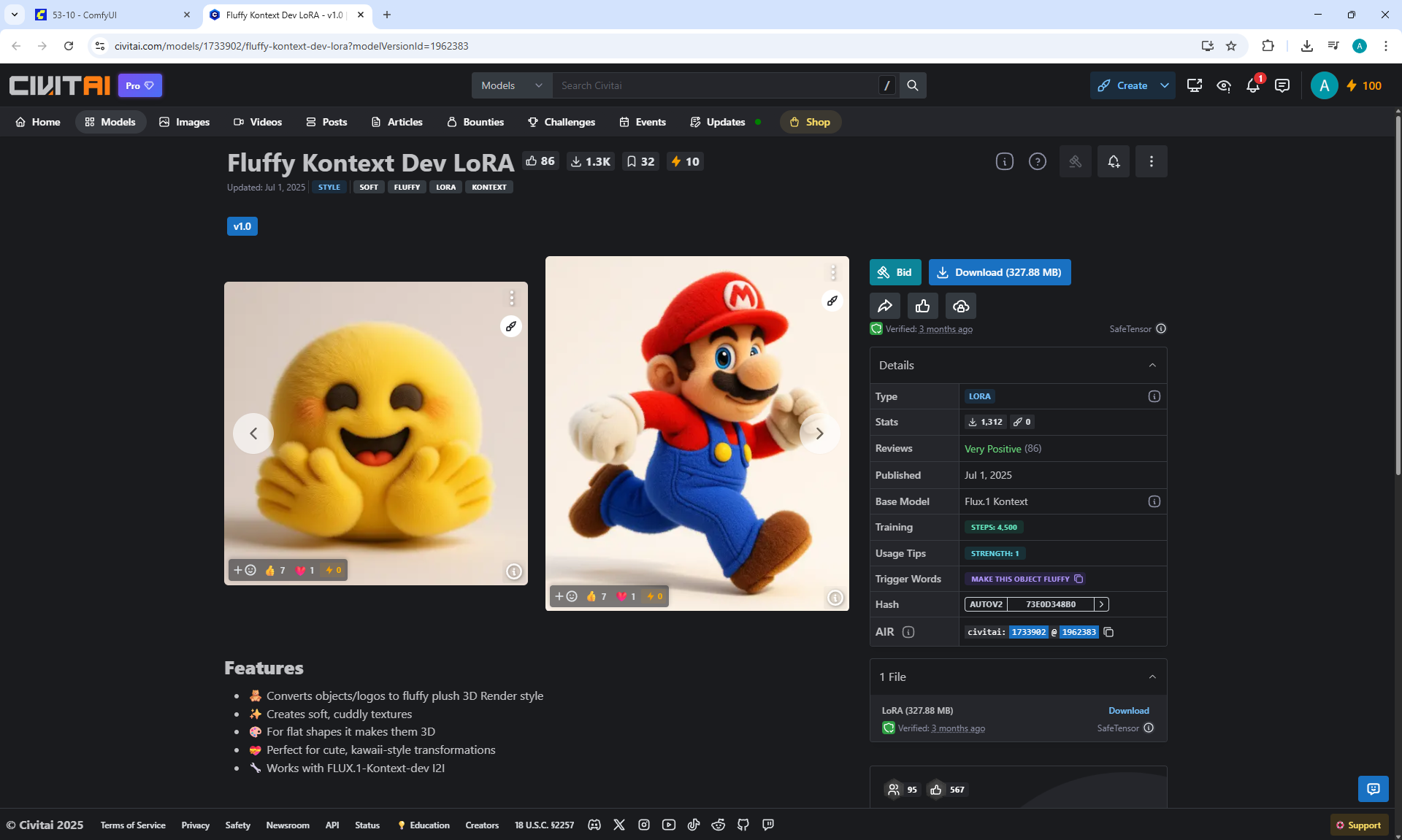Toggle the bookmark count button showing 32

(640, 161)
